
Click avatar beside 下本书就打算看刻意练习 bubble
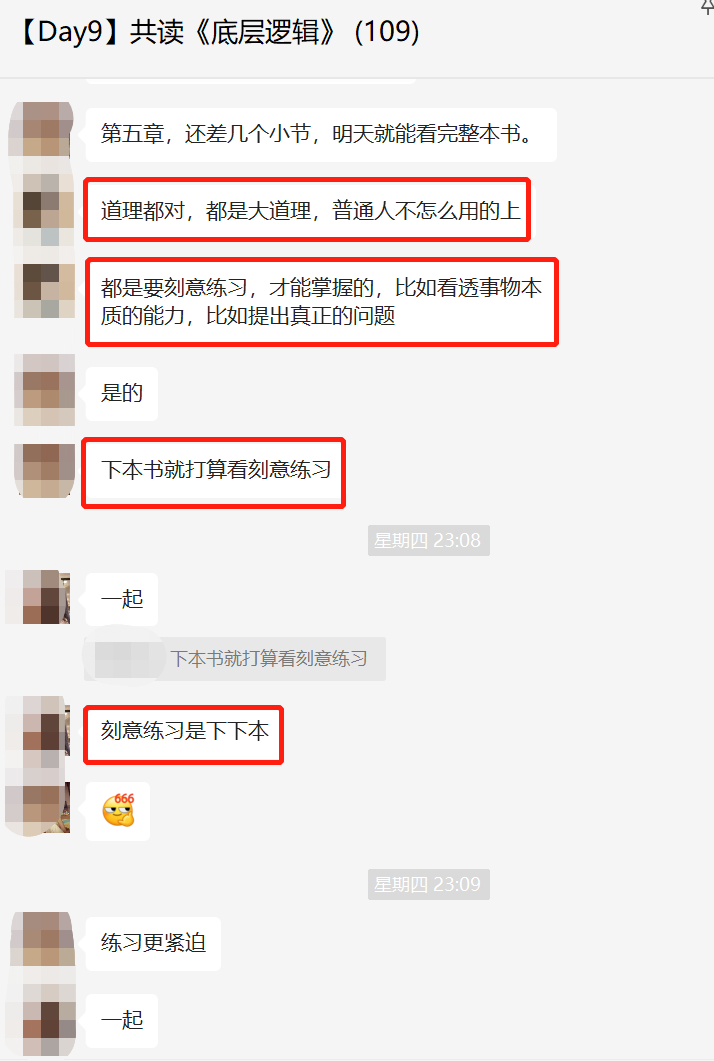tap(45, 471)
